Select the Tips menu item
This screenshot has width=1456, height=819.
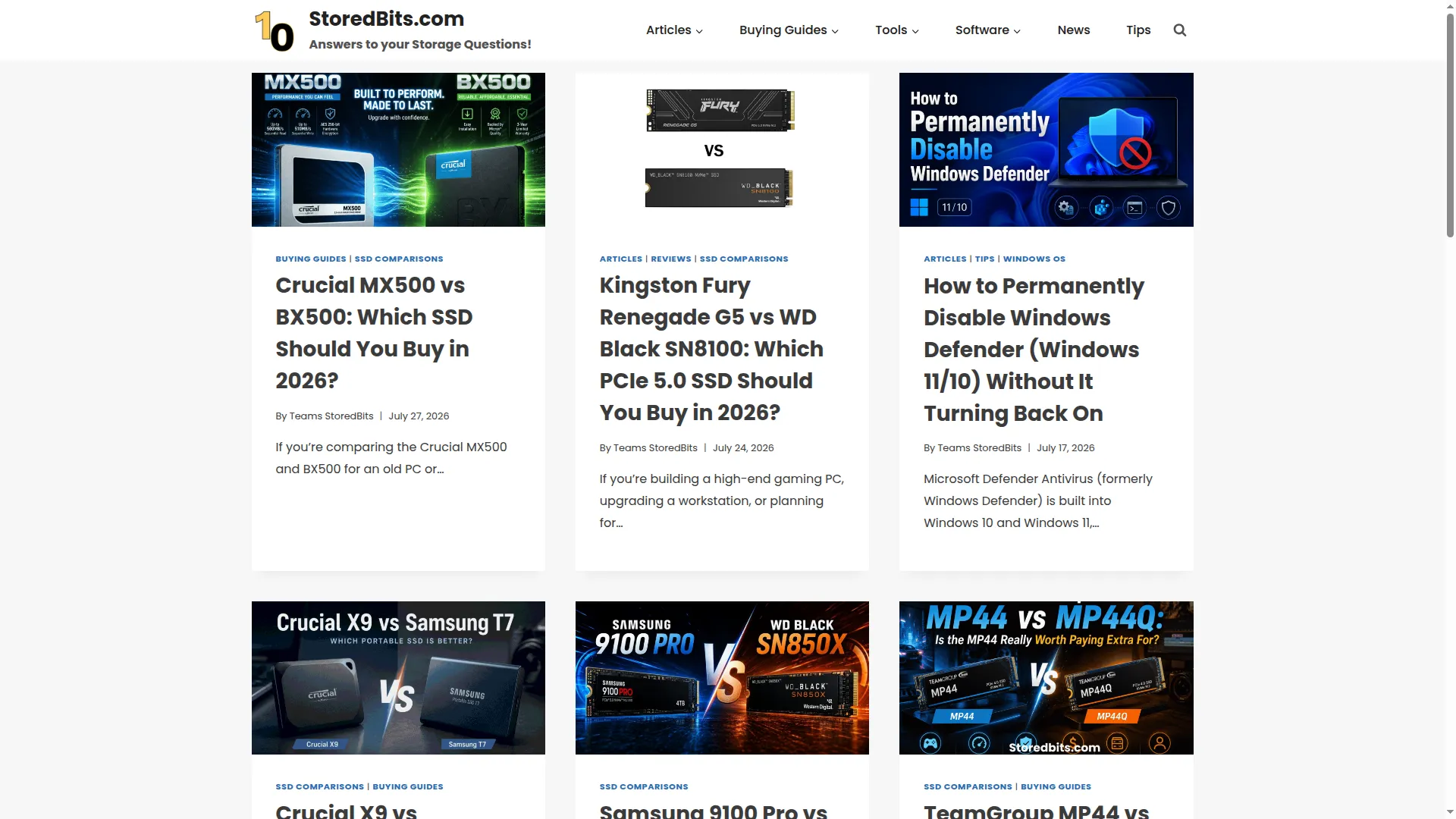[1137, 30]
